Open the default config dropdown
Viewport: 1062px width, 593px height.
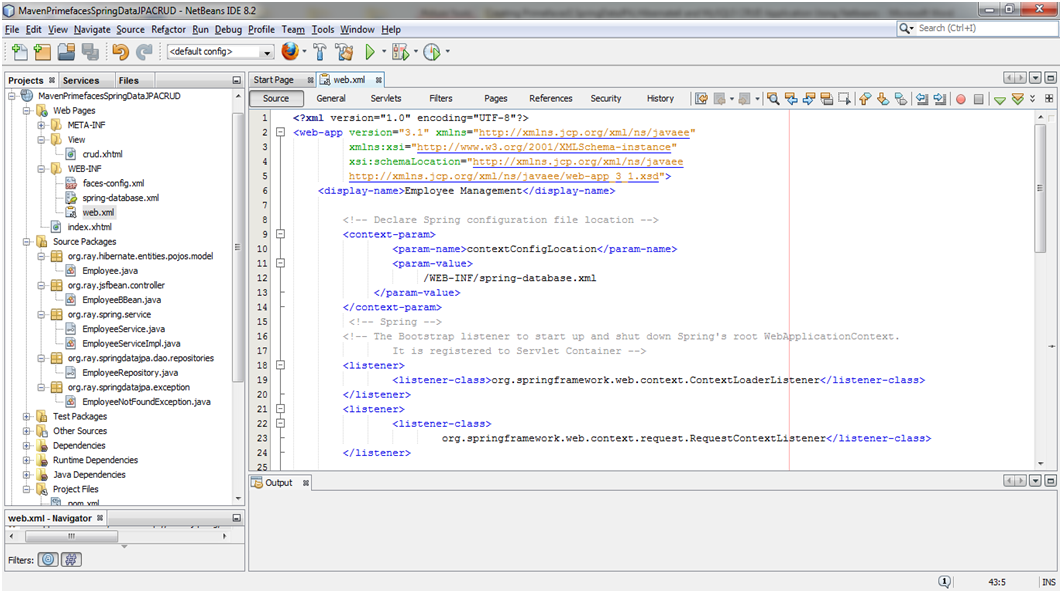point(267,52)
